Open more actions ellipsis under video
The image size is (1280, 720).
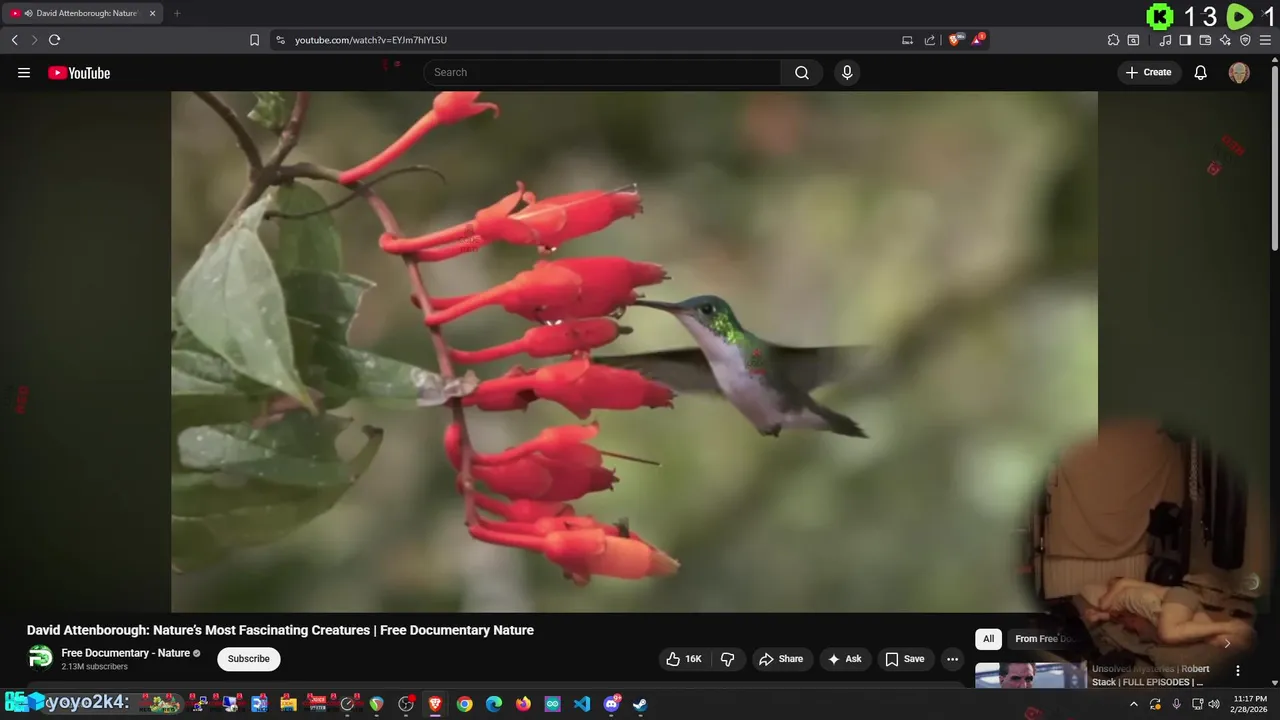pyautogui.click(x=952, y=659)
